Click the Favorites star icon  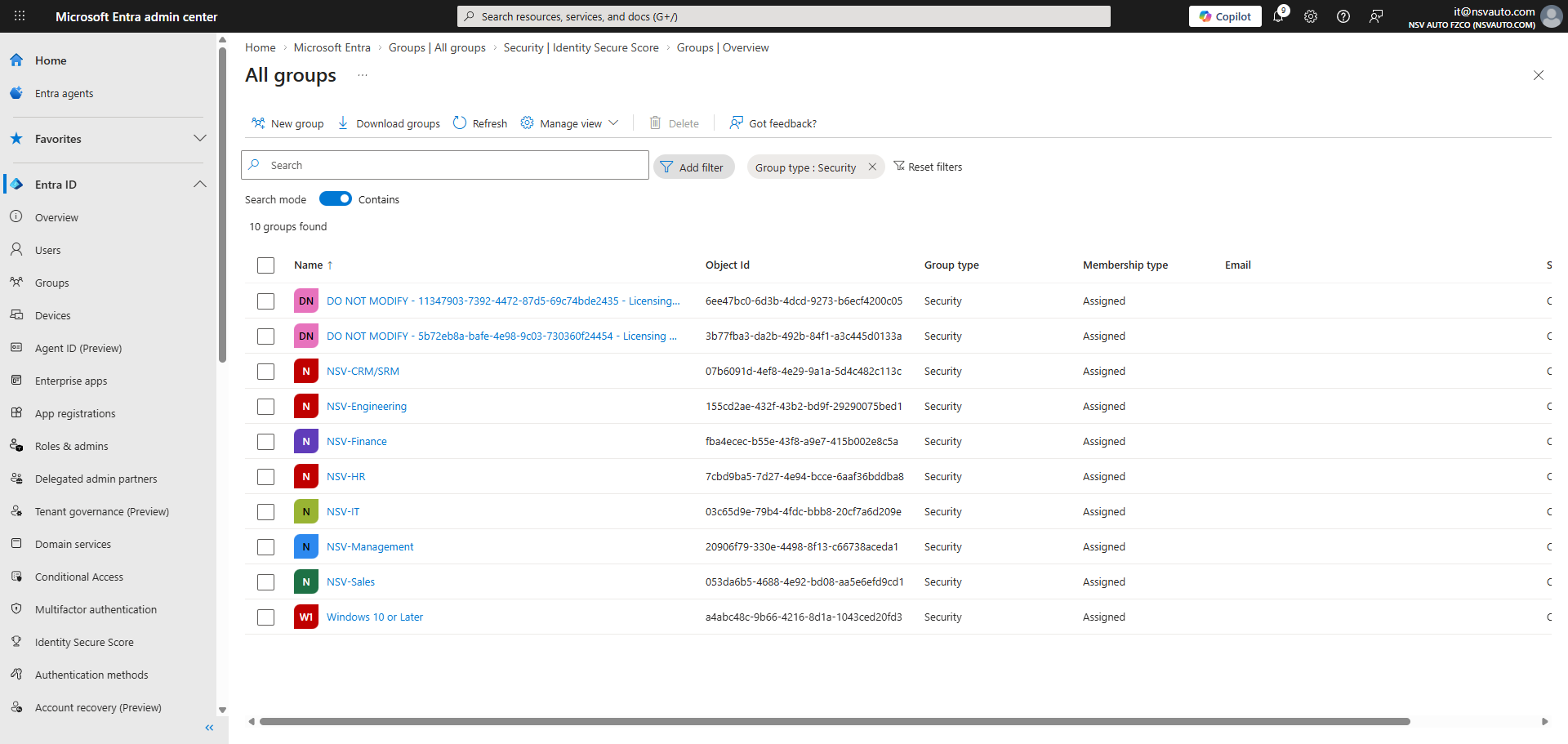16,139
